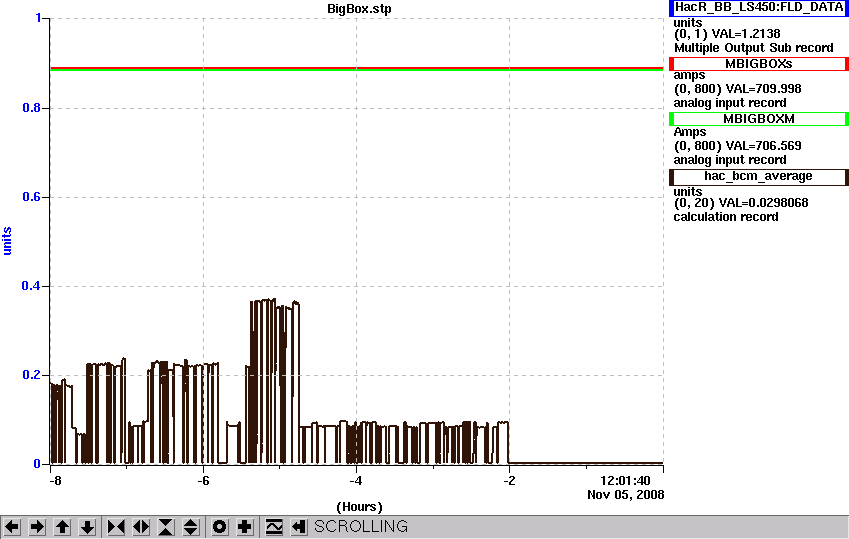Click the 0.8 y-axis tick label

tap(31, 108)
